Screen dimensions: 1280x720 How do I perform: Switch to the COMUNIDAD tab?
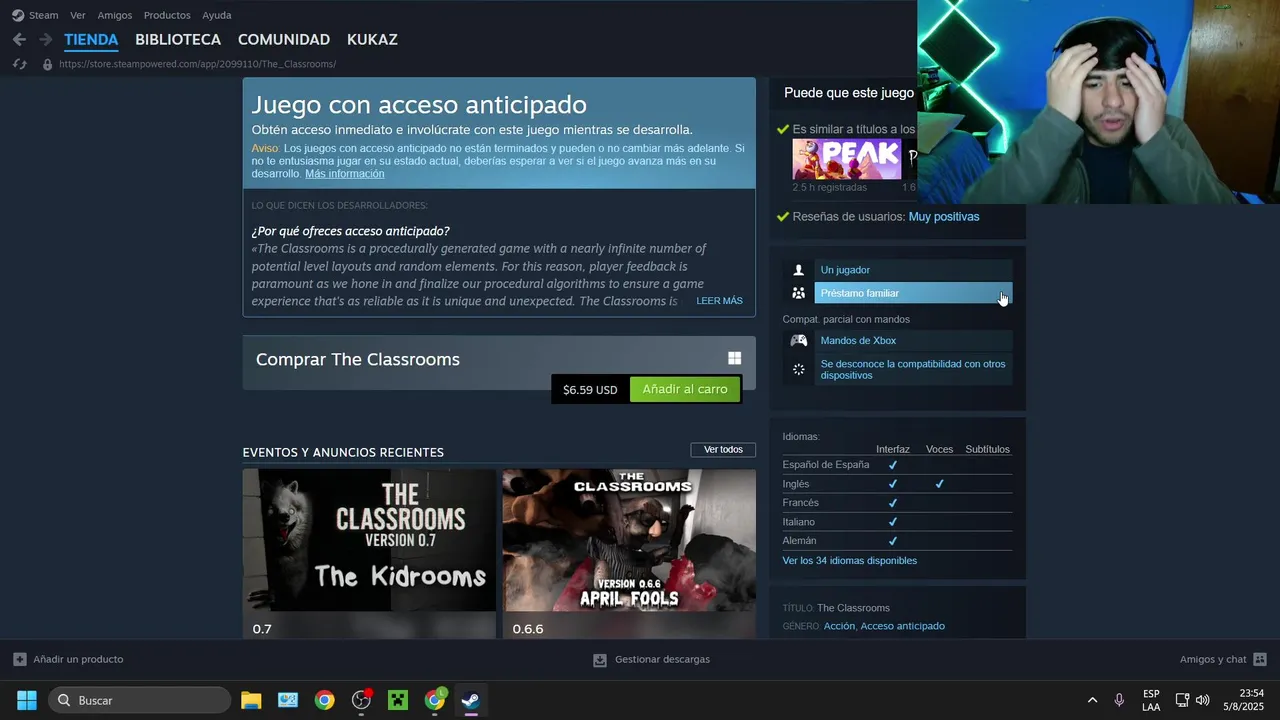pos(284,40)
